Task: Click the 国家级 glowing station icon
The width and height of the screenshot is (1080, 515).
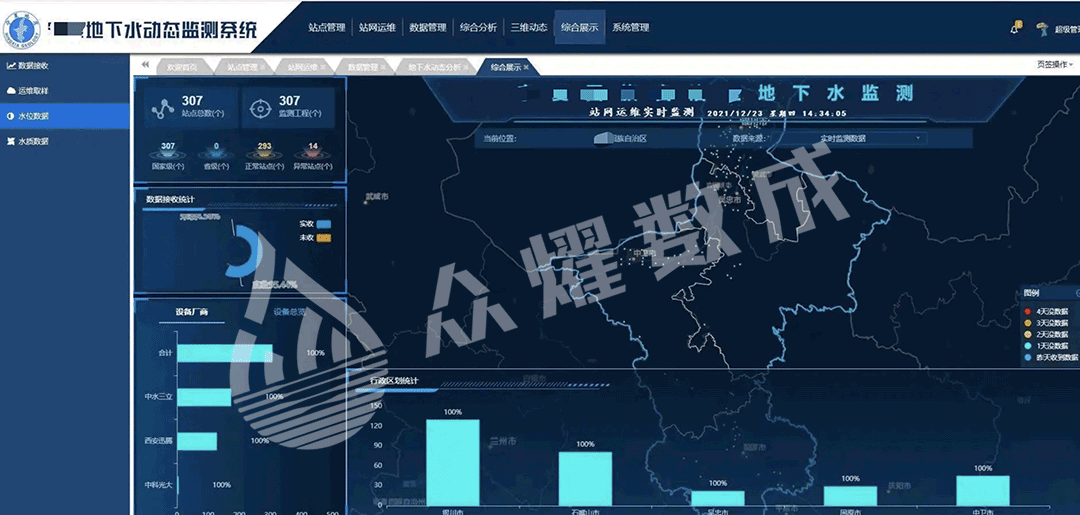Action: (168, 154)
